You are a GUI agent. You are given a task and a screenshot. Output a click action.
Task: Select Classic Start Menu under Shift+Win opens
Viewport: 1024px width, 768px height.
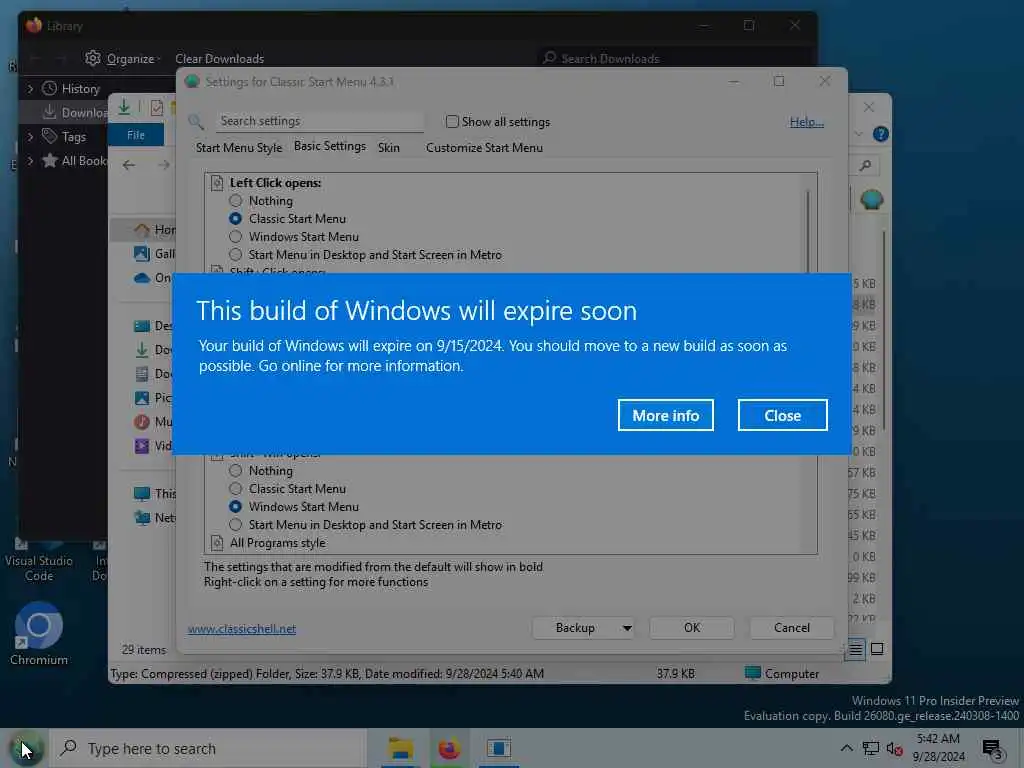(x=236, y=488)
